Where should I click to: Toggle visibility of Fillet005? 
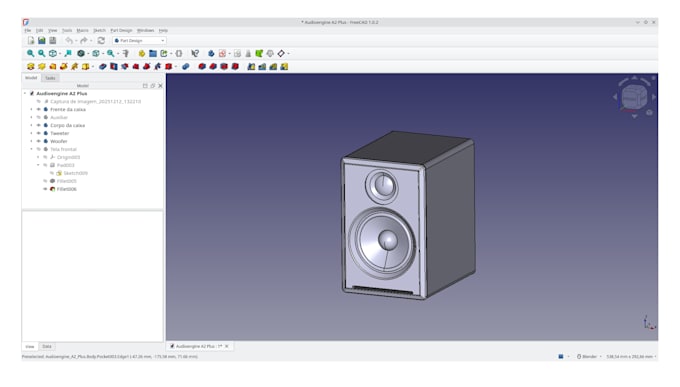click(x=45, y=181)
